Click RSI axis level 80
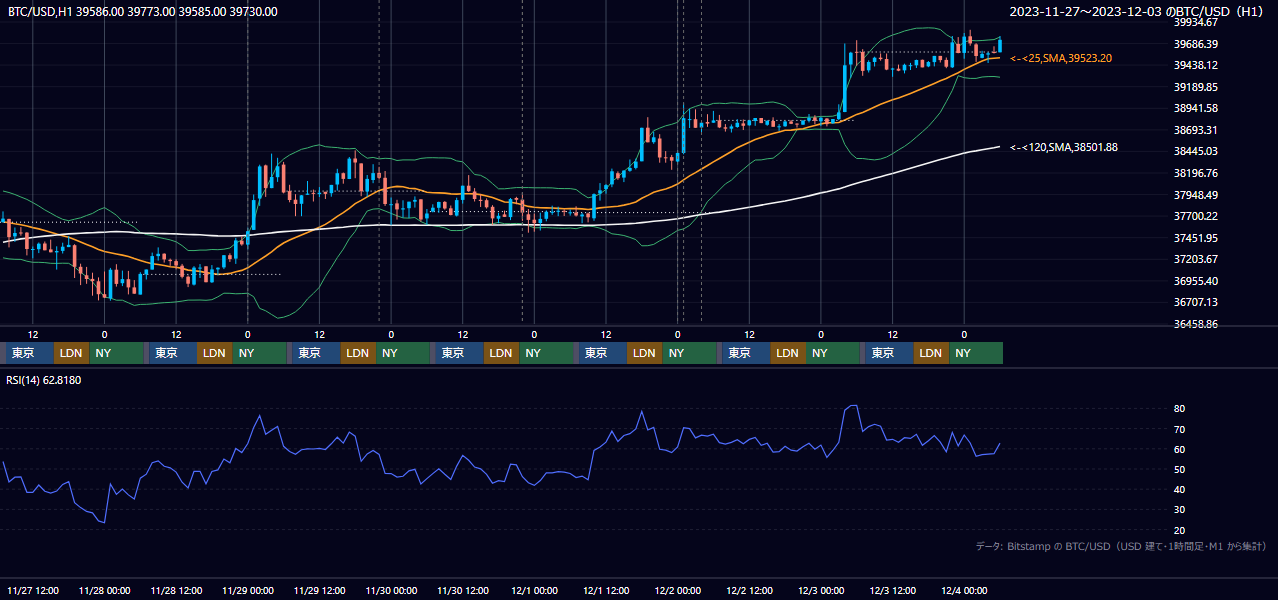 coord(1179,409)
